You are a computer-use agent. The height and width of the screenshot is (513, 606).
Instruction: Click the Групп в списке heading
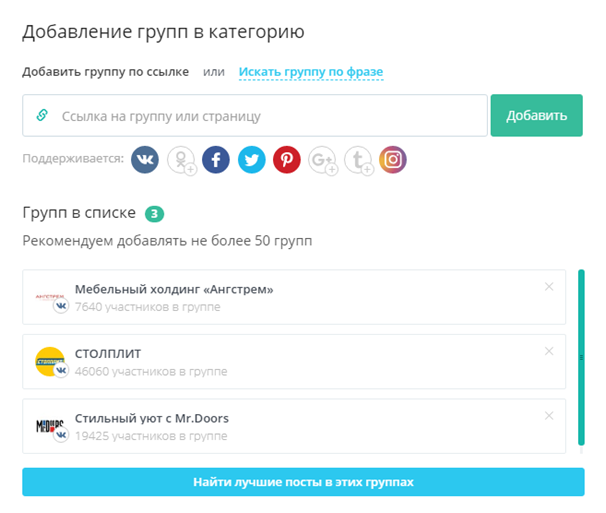coord(79,213)
